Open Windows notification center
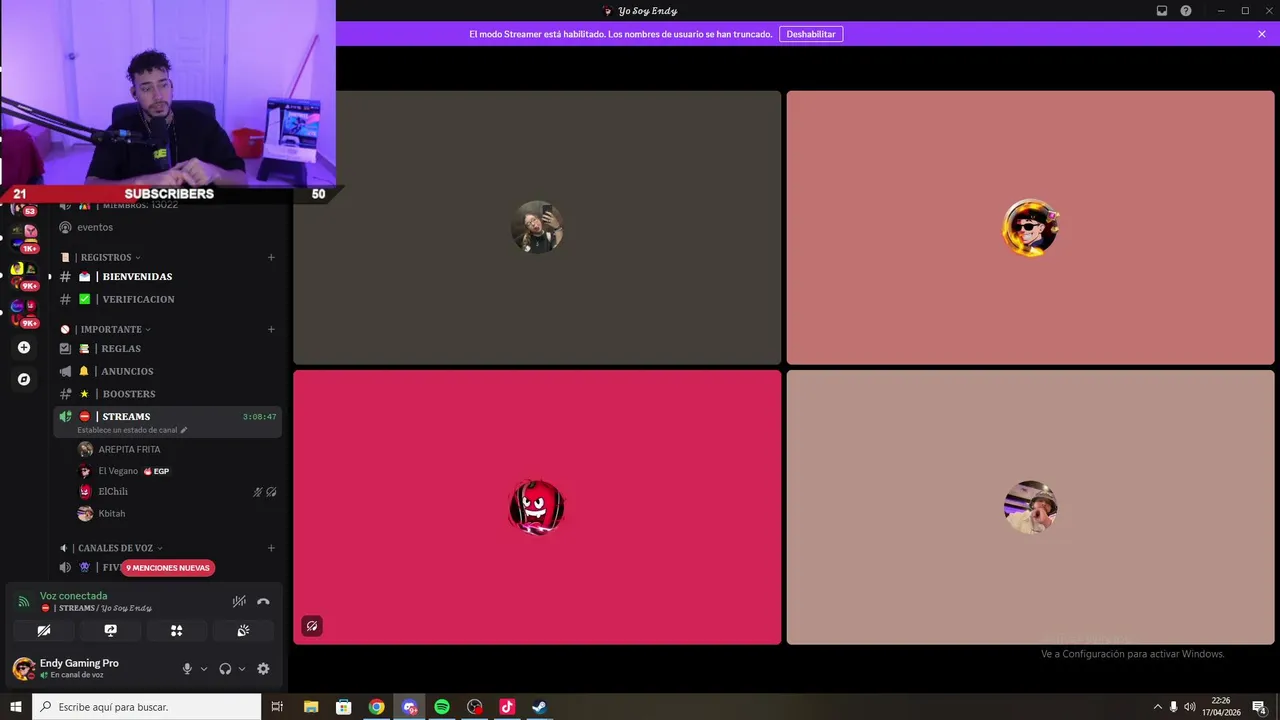 coord(1260,707)
